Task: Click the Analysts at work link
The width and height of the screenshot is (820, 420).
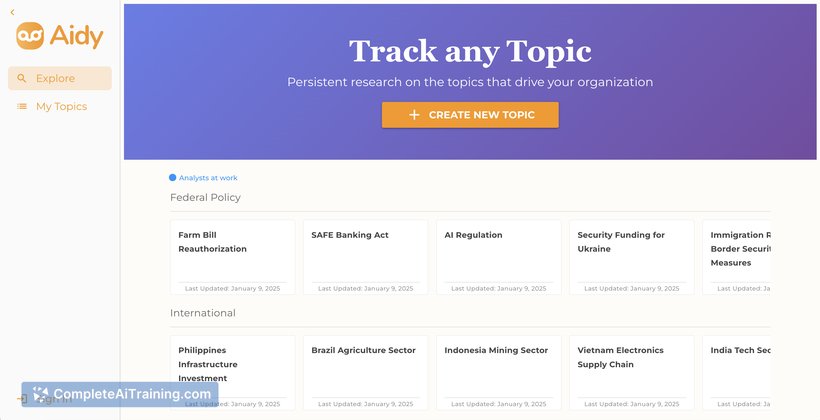Action: [x=208, y=178]
